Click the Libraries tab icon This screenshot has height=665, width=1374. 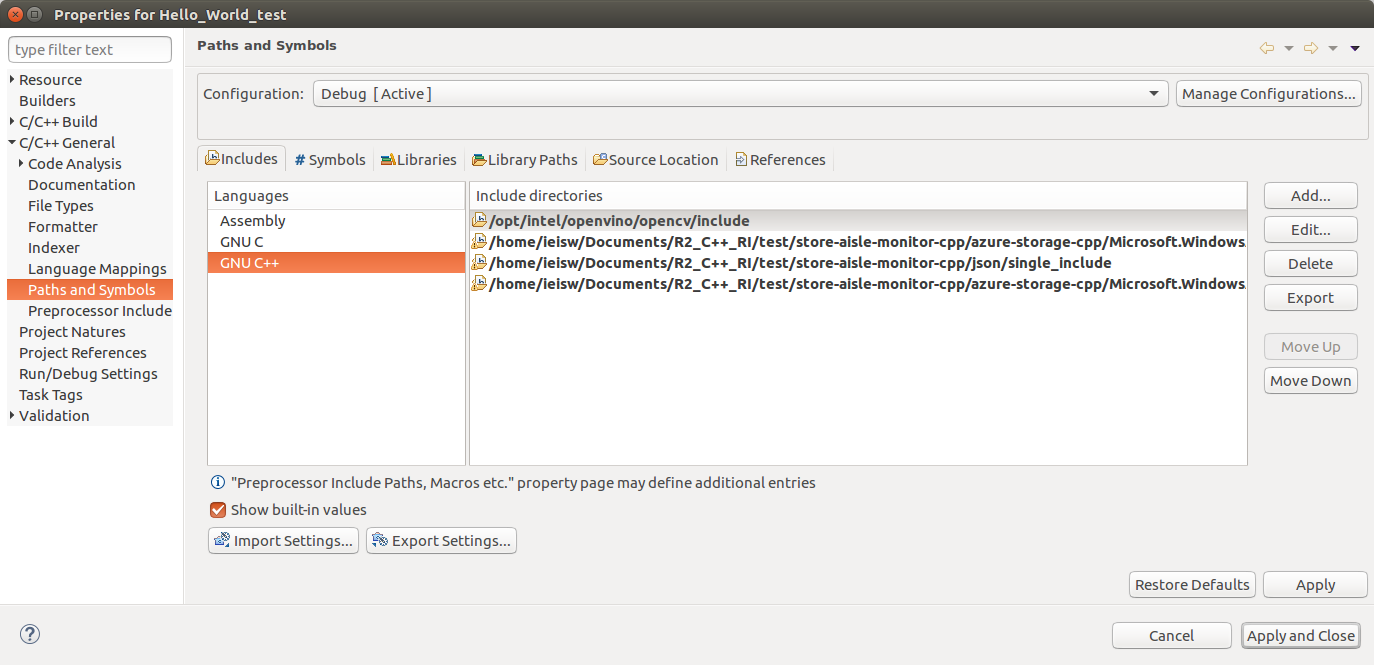(388, 160)
